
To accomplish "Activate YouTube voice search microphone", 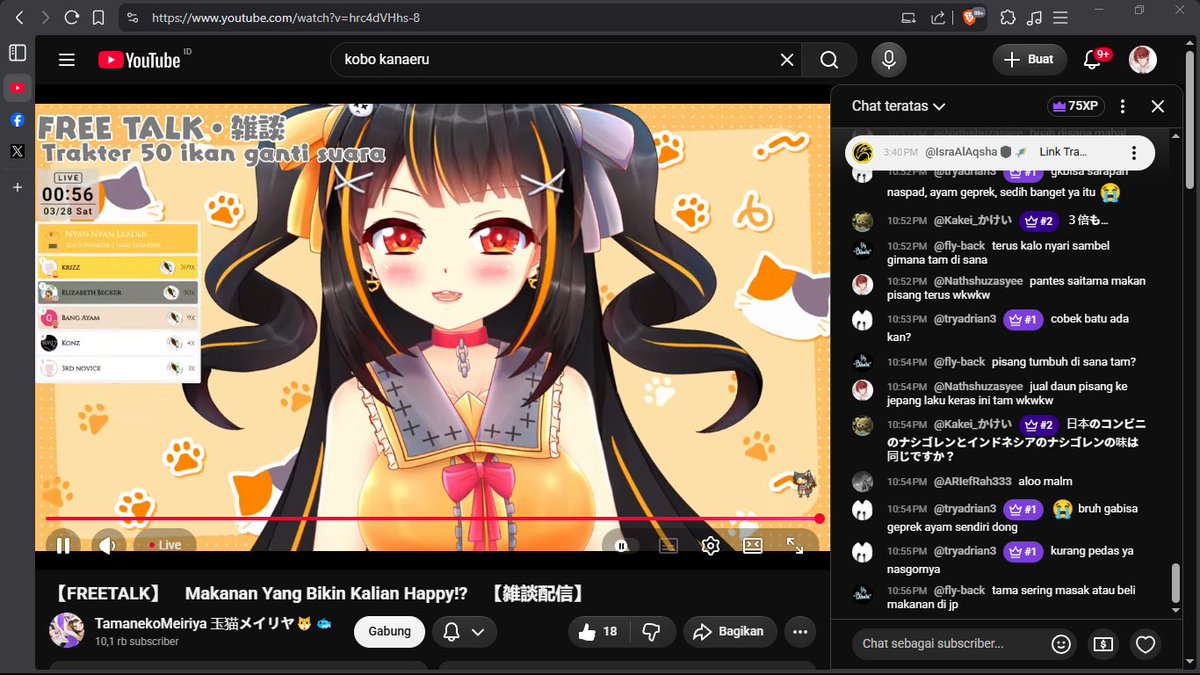I will tap(888, 59).
